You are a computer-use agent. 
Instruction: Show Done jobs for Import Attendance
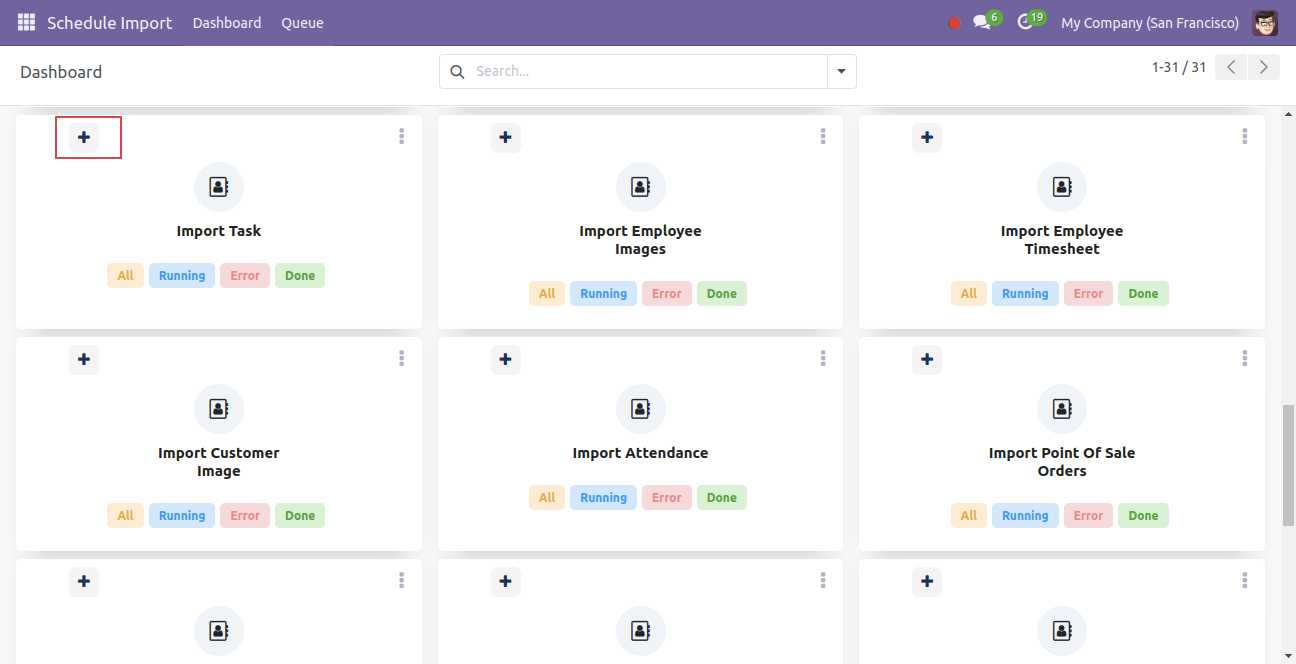(722, 498)
